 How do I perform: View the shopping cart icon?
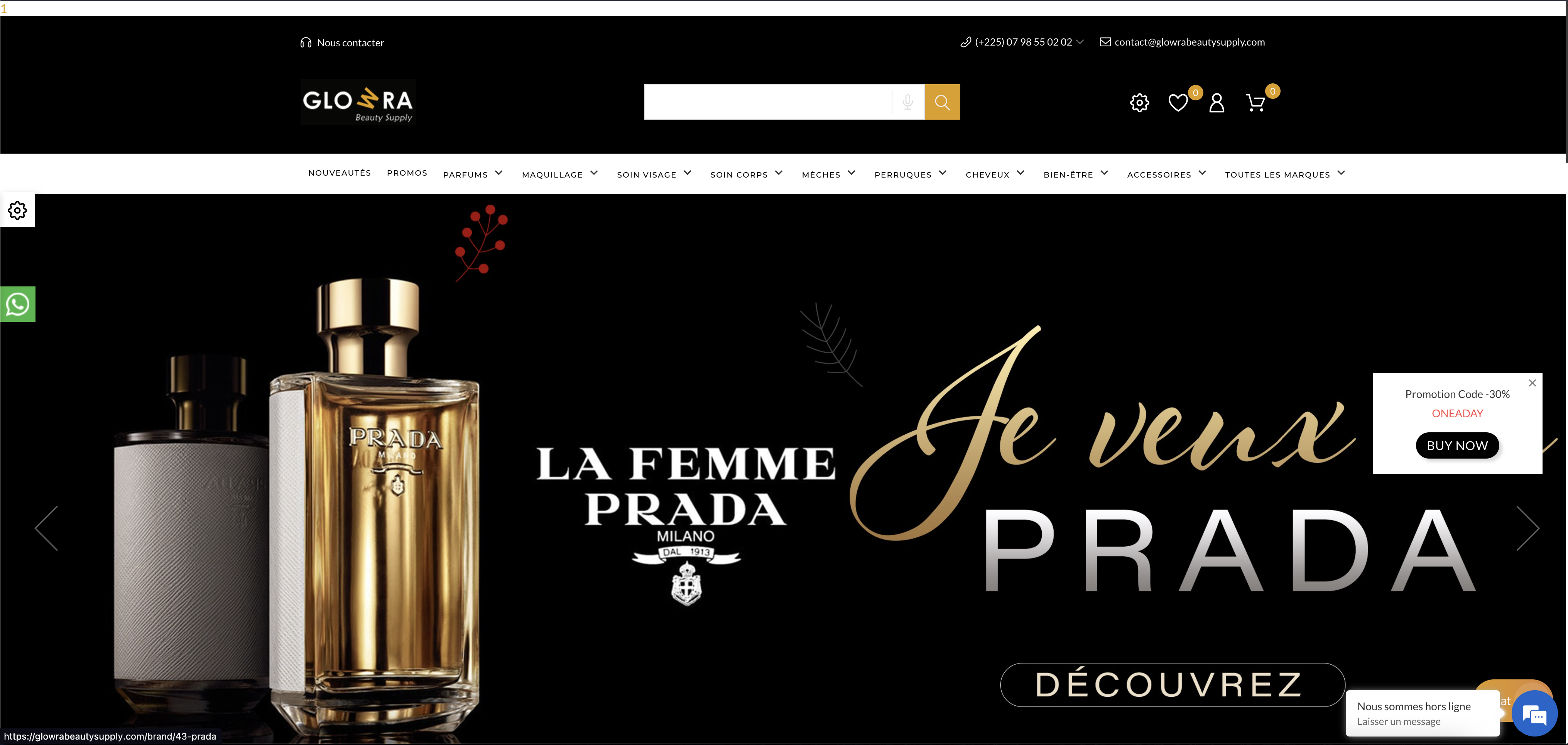coord(1255,102)
